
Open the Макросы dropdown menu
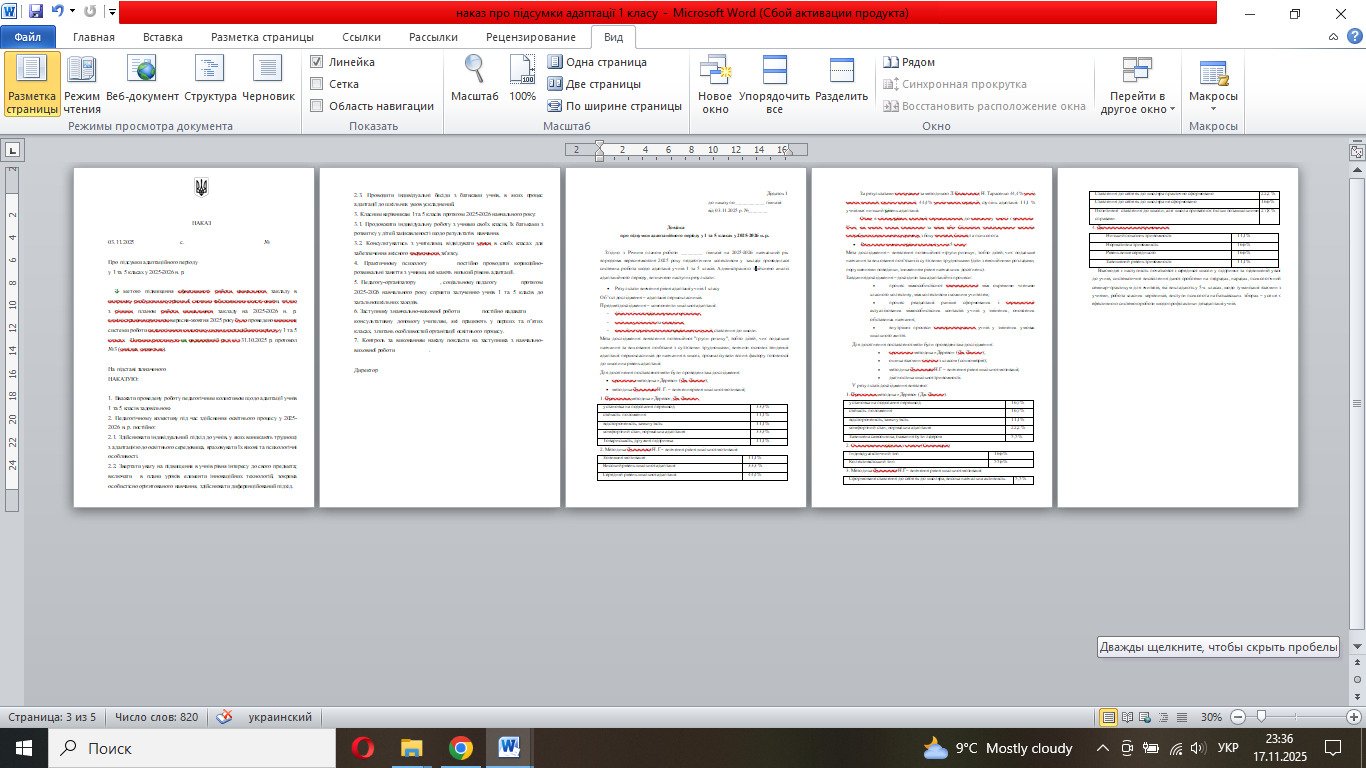1213,85
